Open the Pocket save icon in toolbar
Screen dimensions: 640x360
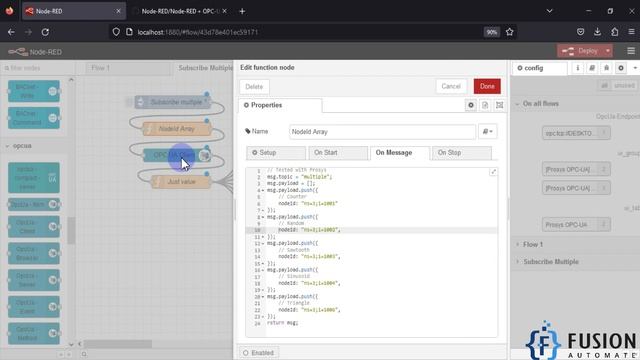tap(580, 32)
